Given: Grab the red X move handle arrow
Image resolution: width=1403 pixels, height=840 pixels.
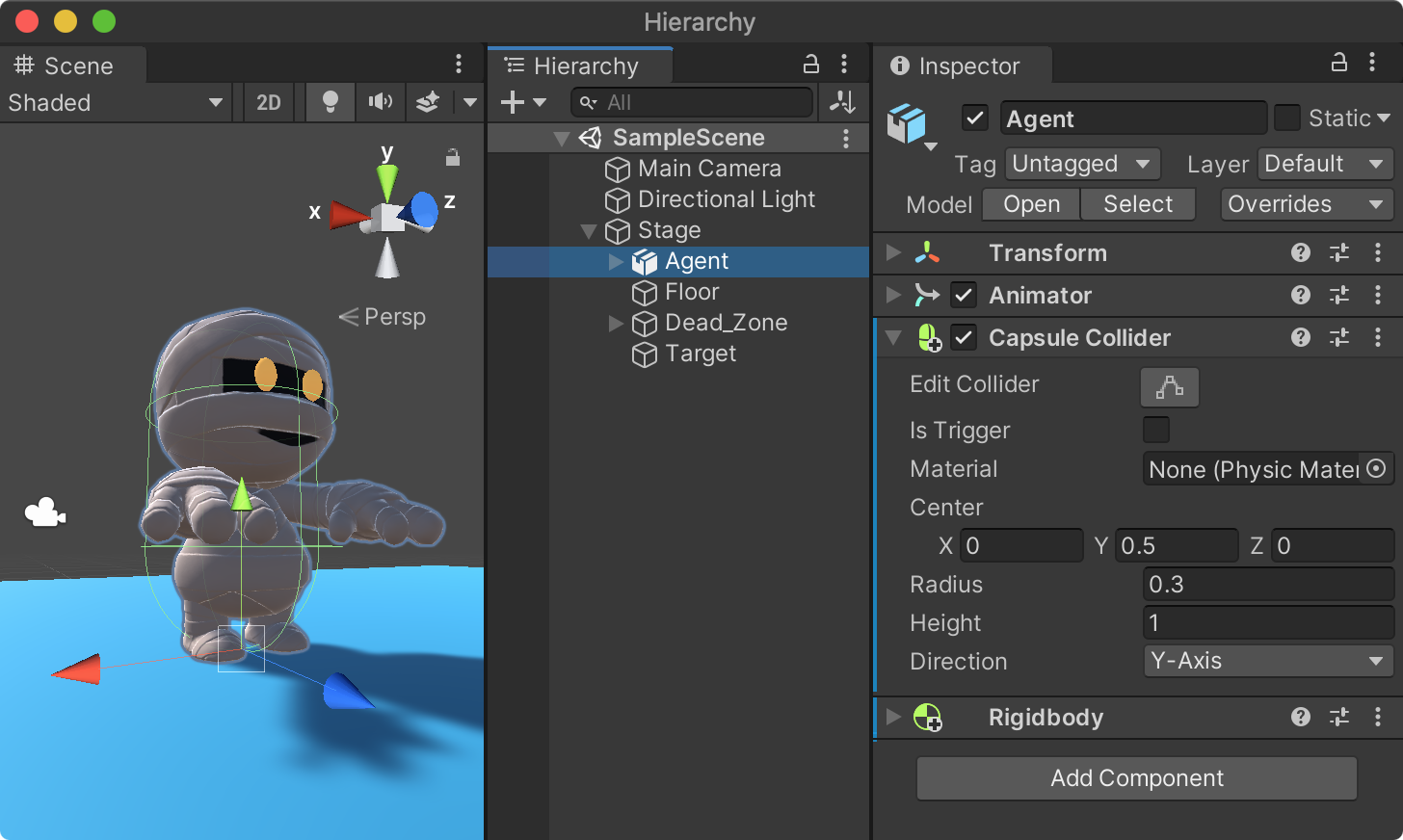Looking at the screenshot, I should click(76, 669).
